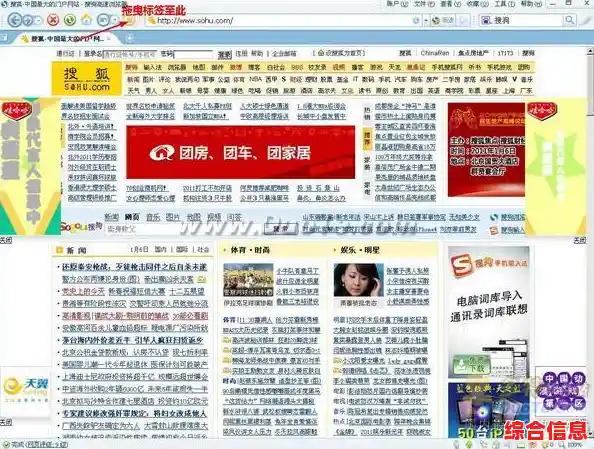Click the 搜狐 SOHU.com yellow logo

click(x=87, y=79)
